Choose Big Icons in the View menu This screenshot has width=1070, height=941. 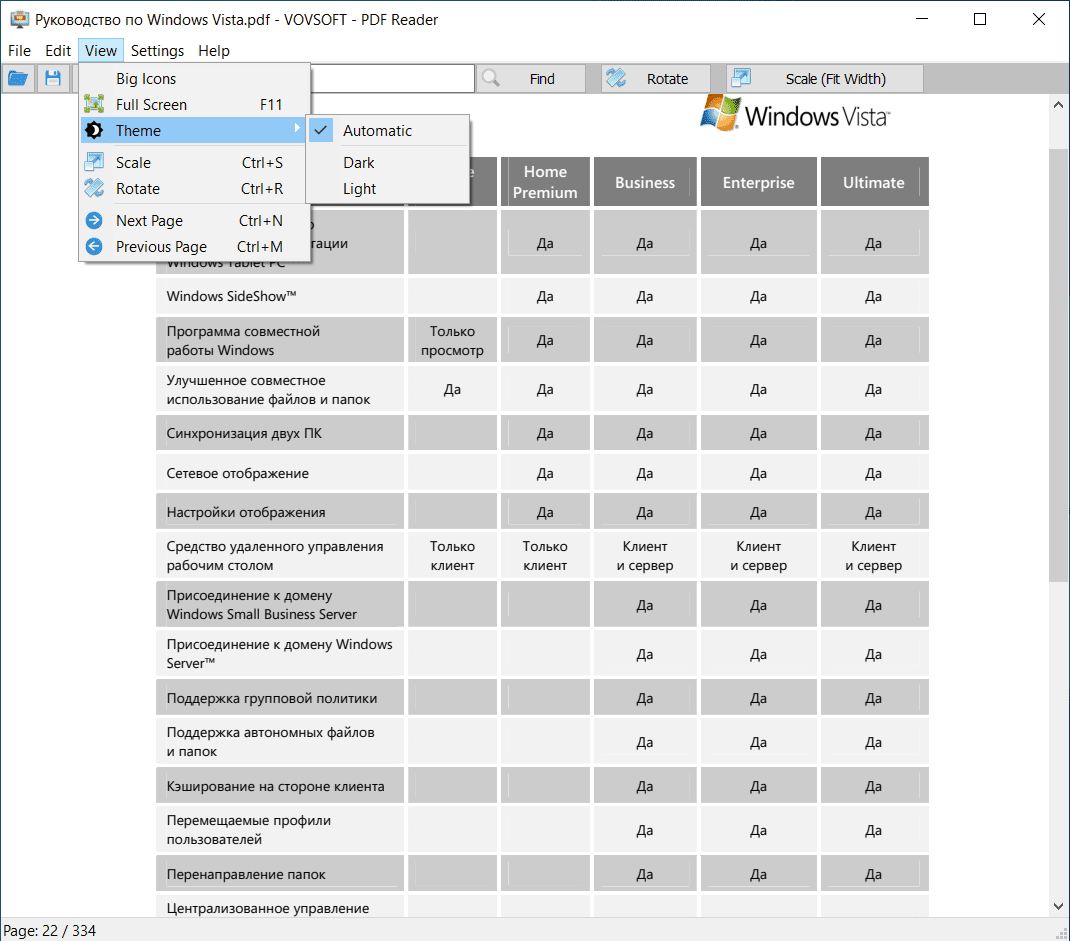coord(194,78)
